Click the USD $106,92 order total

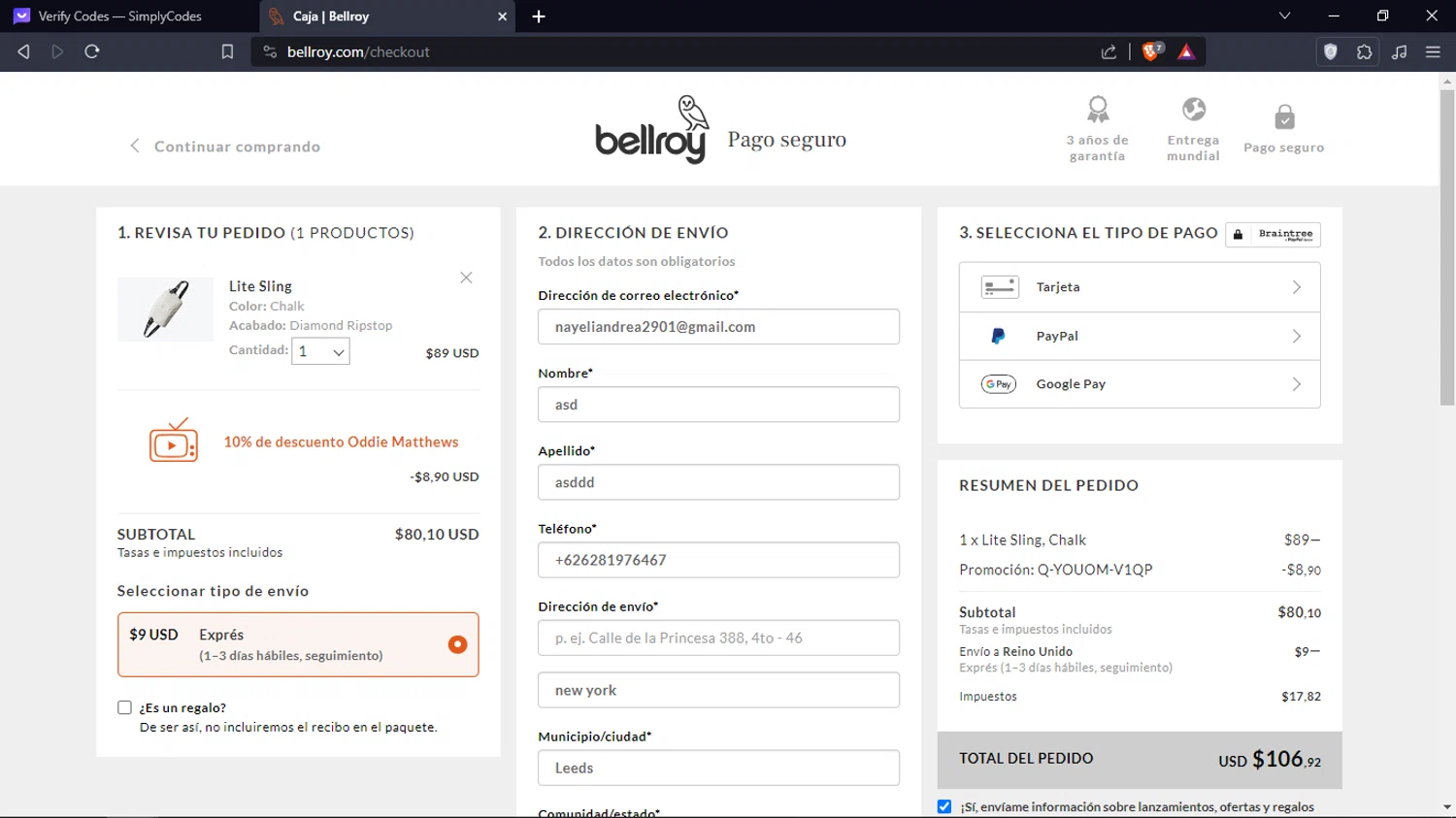[1270, 760]
